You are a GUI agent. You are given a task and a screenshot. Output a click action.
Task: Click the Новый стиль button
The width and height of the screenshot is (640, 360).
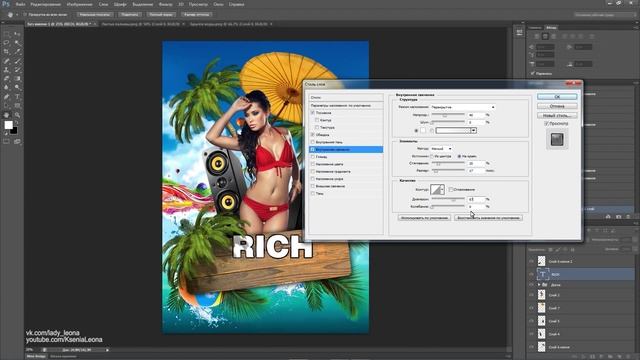click(557, 116)
